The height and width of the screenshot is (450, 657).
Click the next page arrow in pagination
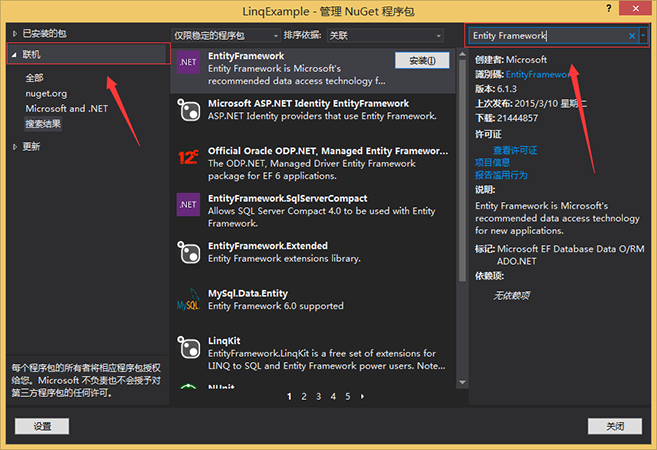[362, 396]
